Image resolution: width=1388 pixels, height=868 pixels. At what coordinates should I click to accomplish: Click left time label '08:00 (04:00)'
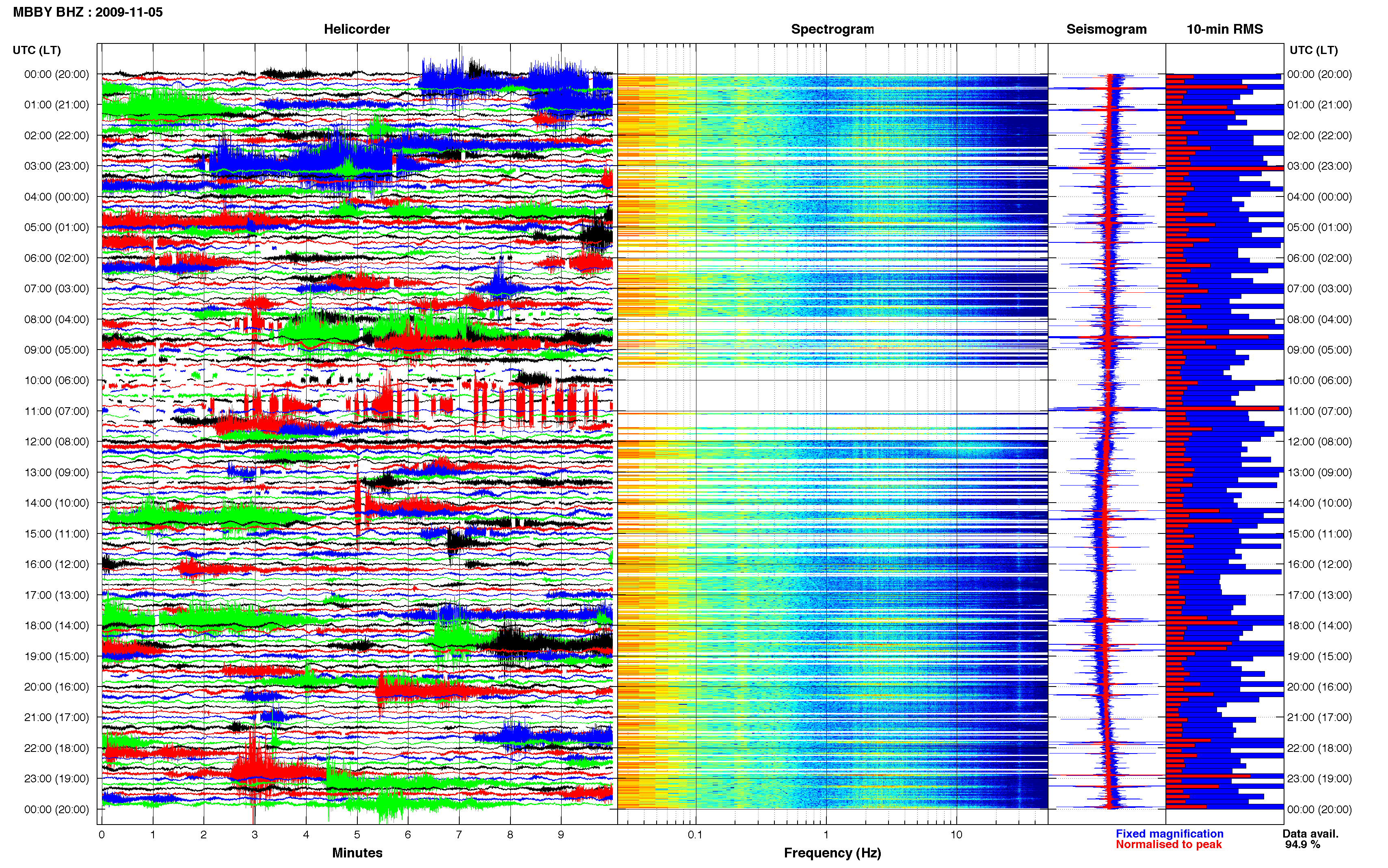click(56, 319)
